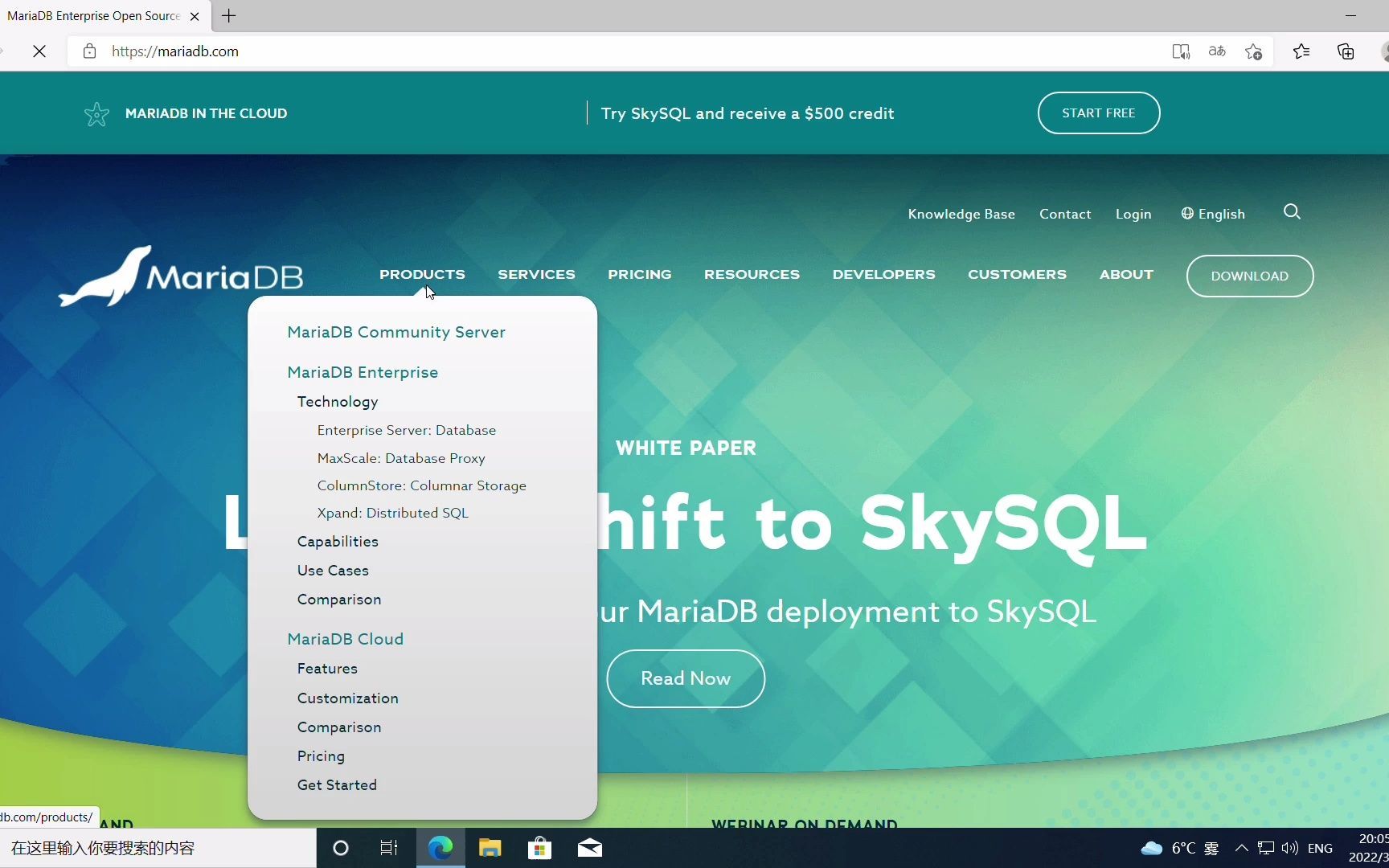Open the Login link
This screenshot has width=1389, height=868.
1133,214
